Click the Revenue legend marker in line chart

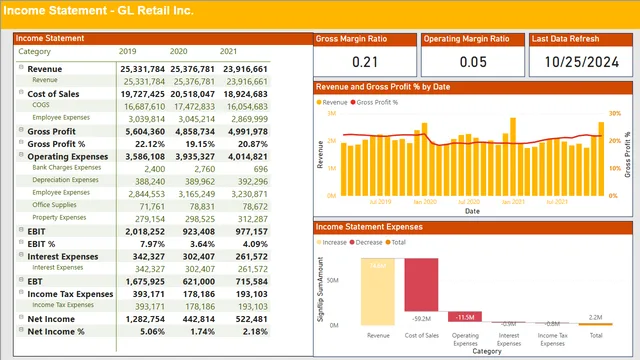(x=319, y=102)
